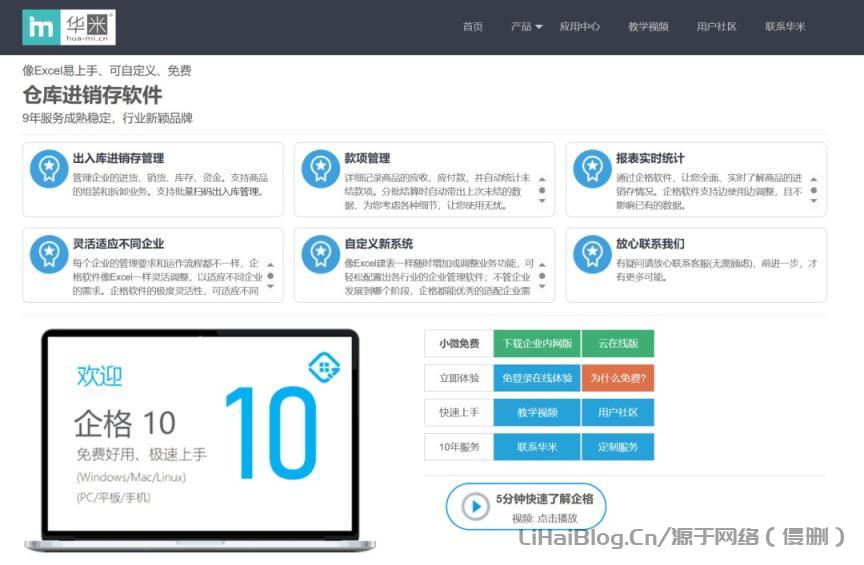Click the diamond 企格 logo on laptop screen
864x565 pixels.
[324, 367]
